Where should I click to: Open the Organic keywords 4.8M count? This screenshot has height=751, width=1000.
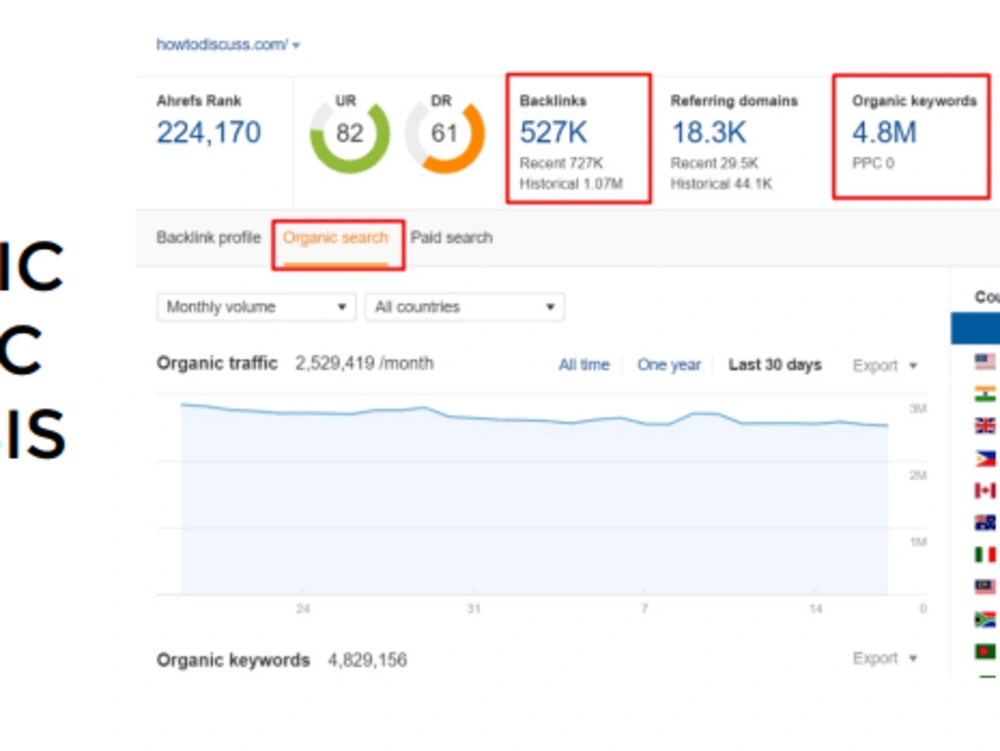pyautogui.click(x=884, y=133)
